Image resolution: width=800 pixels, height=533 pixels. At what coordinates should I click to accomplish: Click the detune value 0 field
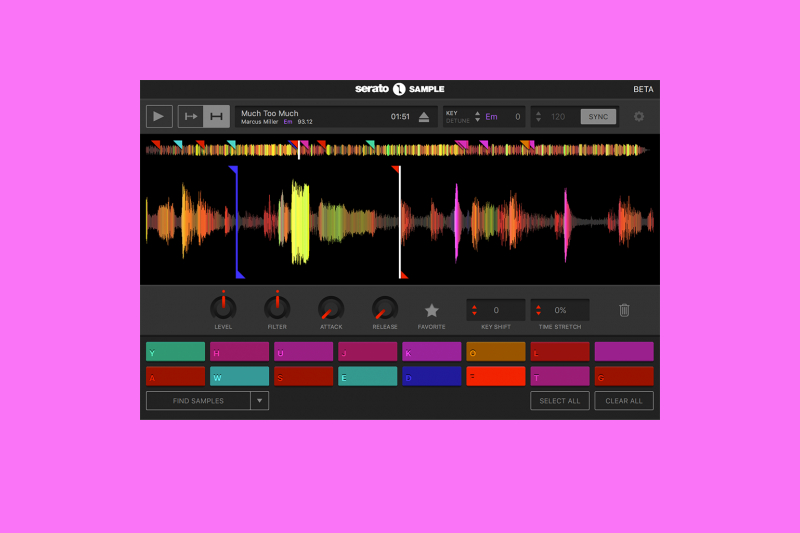(517, 117)
